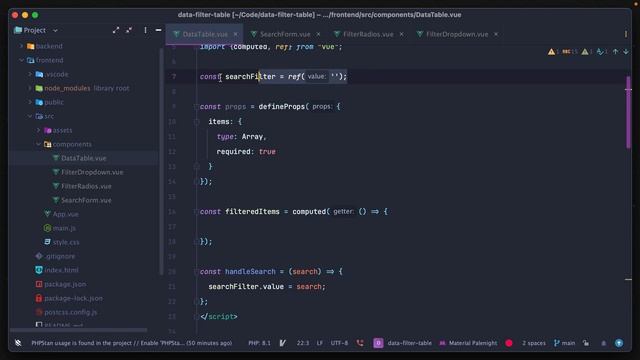Go to previous highlighted error arrow
Viewport: 640px width, 360px height.
click(616, 52)
